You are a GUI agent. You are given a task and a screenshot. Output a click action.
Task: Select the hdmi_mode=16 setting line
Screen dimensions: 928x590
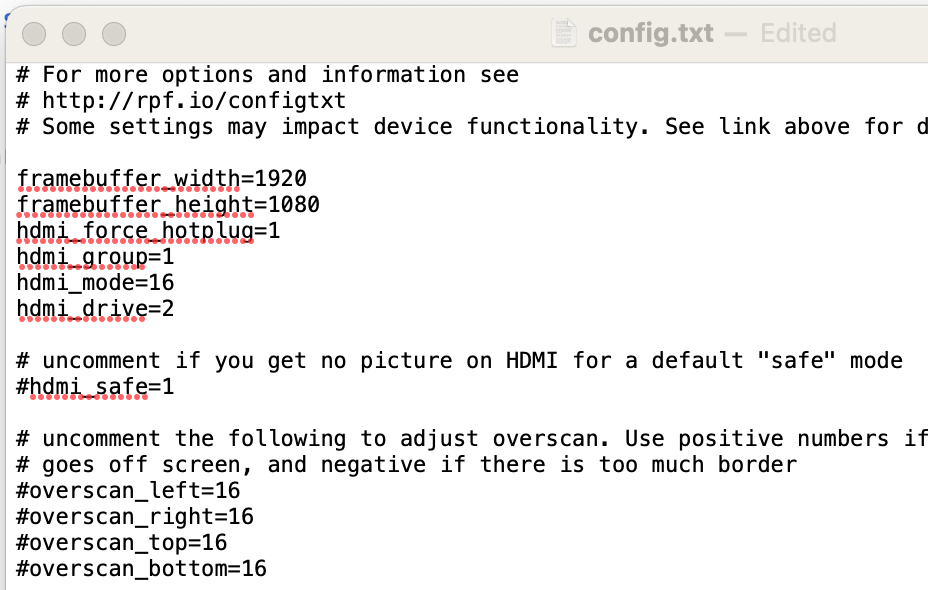tap(95, 282)
